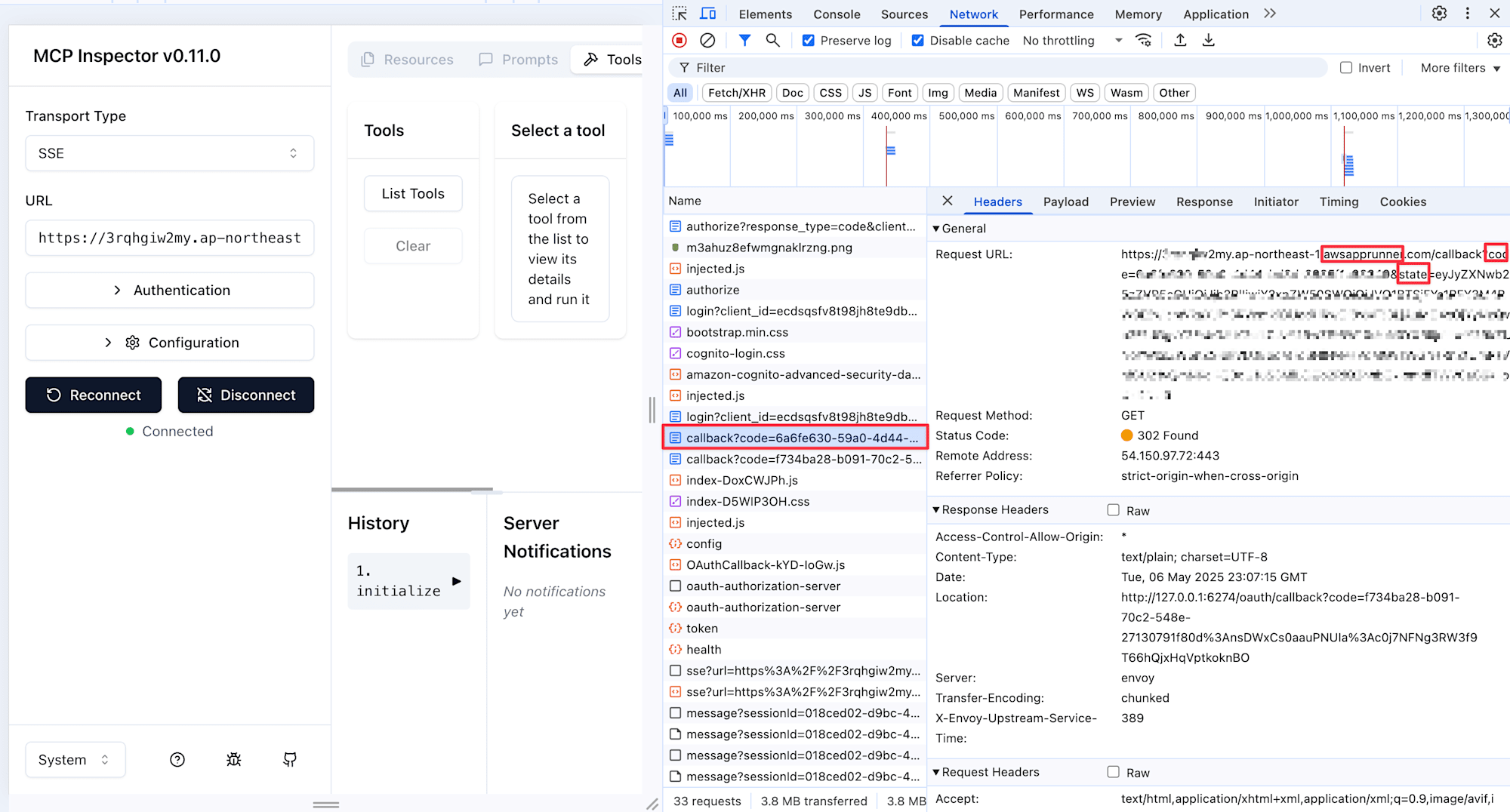Open MCP Inspector help icon
Viewport: 1510px width, 812px height.
177,760
